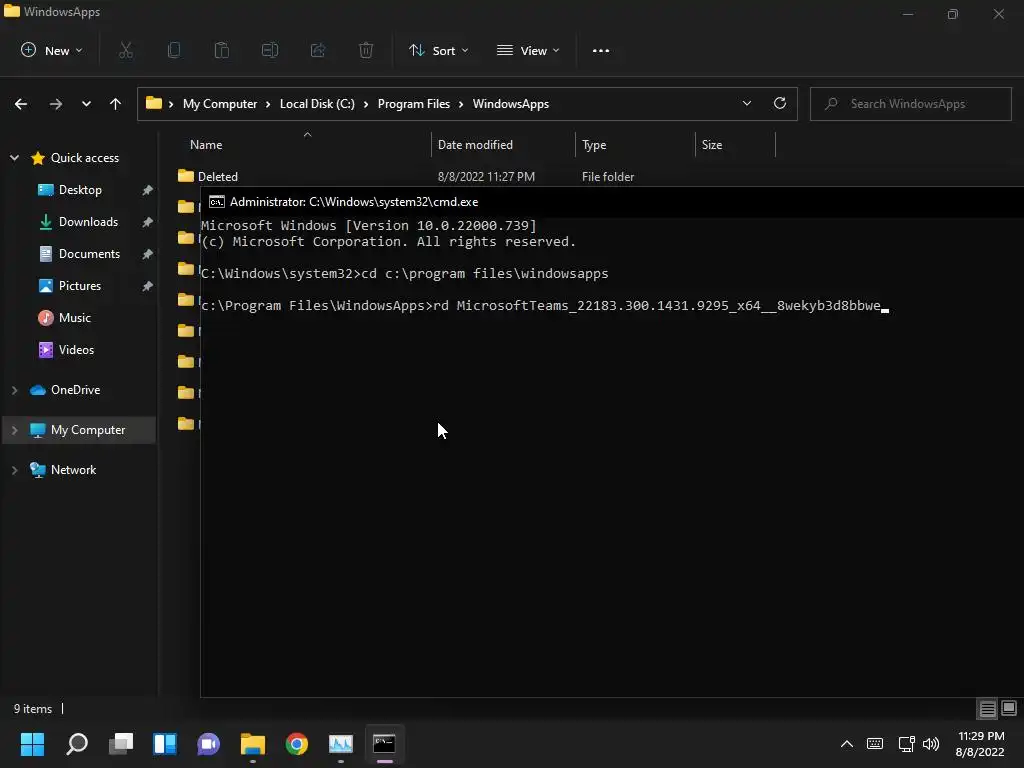The height and width of the screenshot is (768, 1024).
Task: Select OneDrive in navigation pane
Action: tap(75, 390)
